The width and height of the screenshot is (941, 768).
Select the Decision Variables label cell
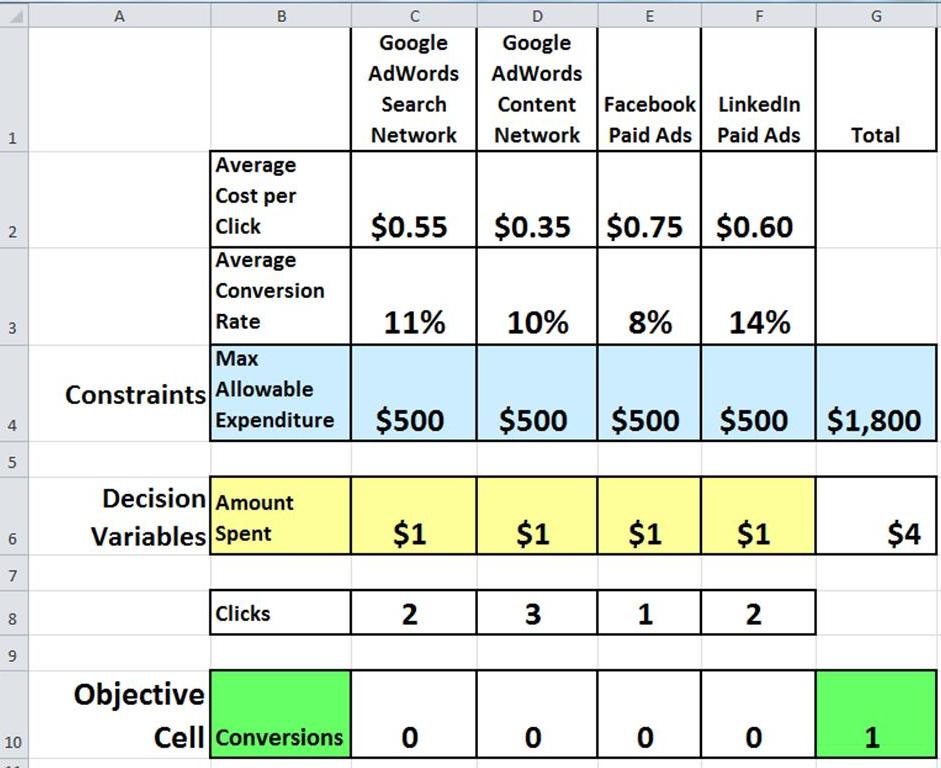point(119,517)
